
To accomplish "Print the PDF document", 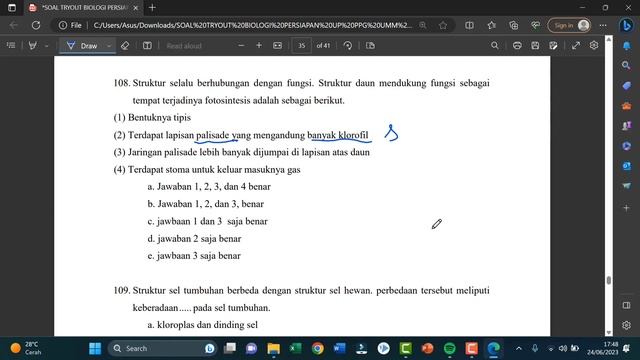I will [517, 45].
